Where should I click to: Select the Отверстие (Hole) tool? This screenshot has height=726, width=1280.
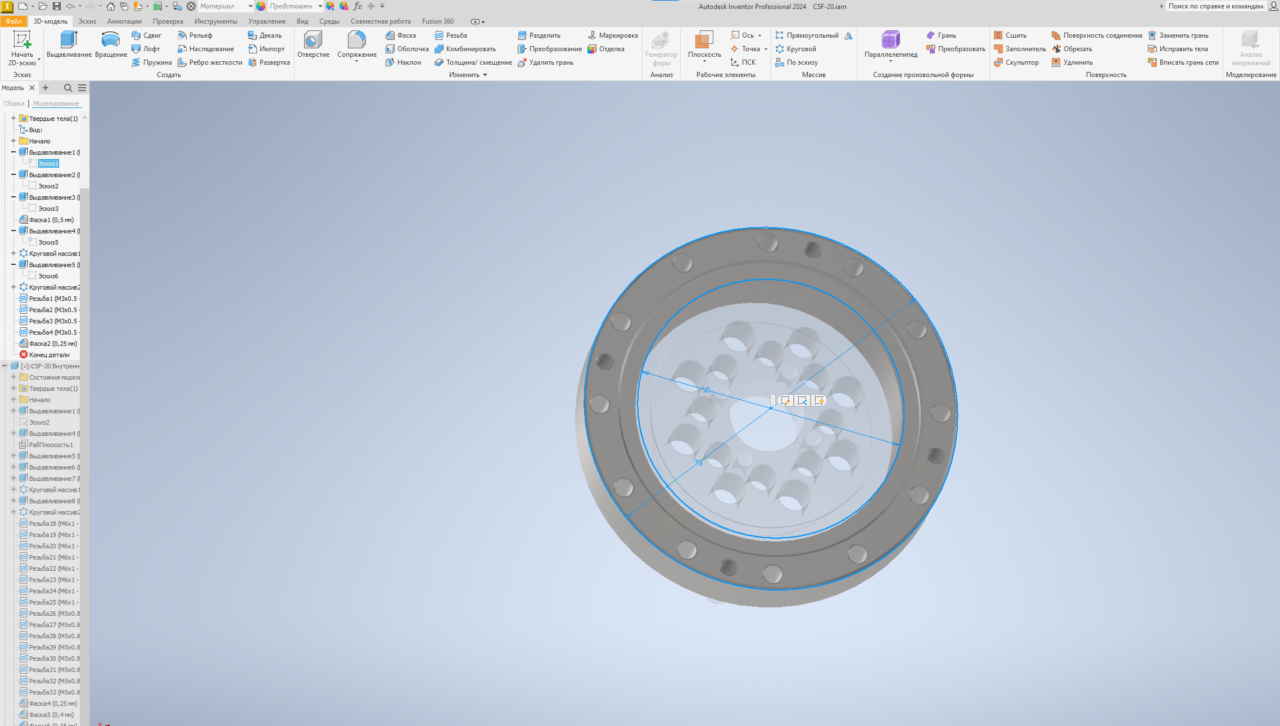(313, 43)
